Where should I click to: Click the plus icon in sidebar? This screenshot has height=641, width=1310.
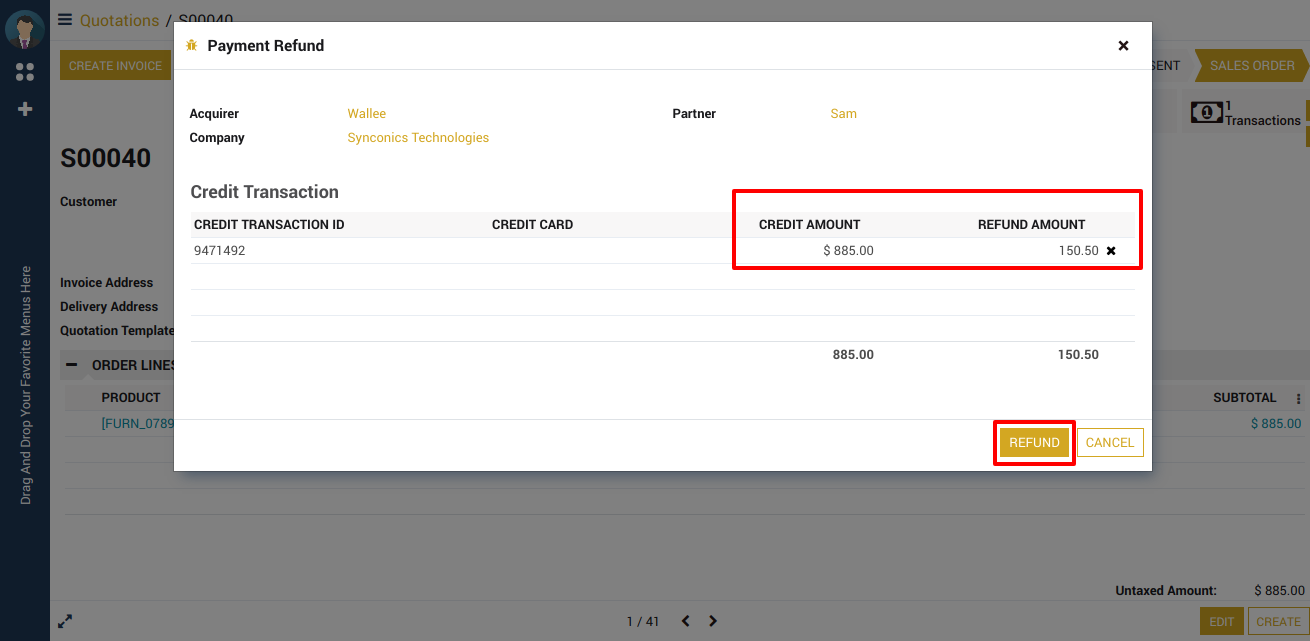pyautogui.click(x=25, y=109)
